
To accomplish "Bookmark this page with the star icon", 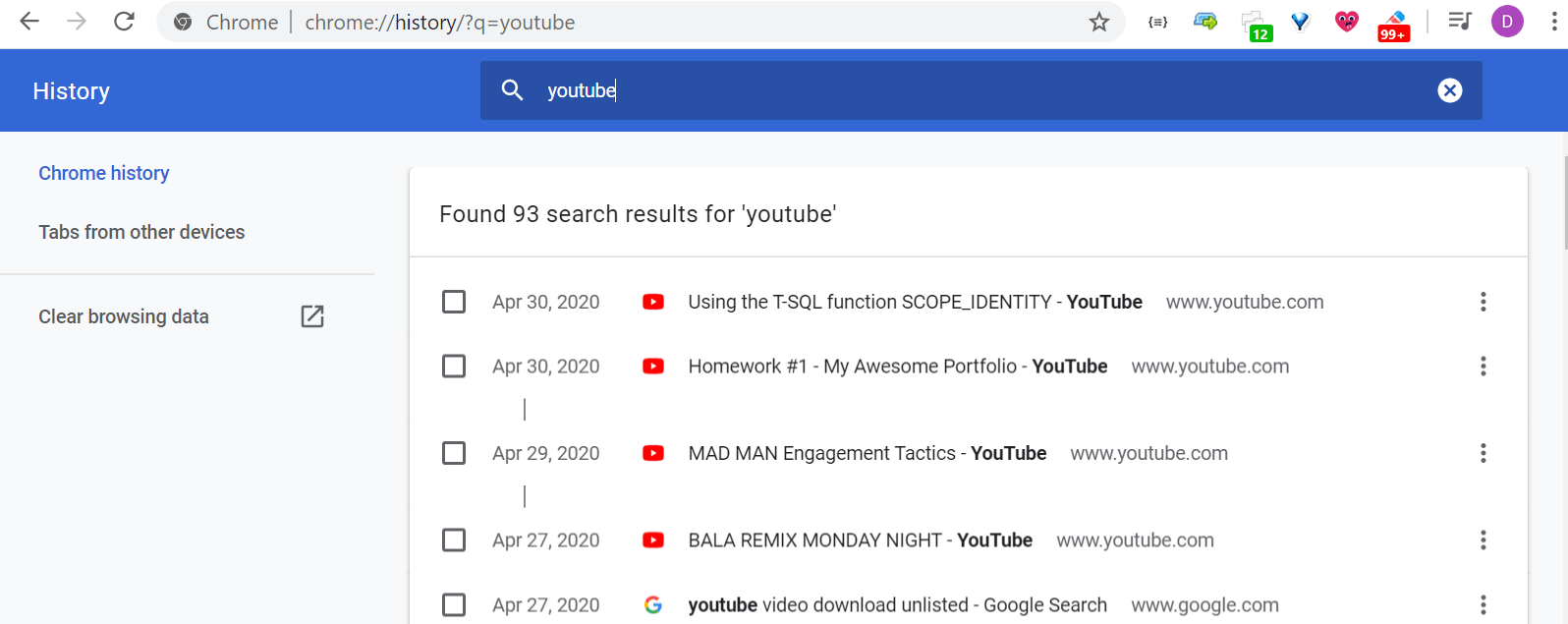I will click(x=1099, y=22).
